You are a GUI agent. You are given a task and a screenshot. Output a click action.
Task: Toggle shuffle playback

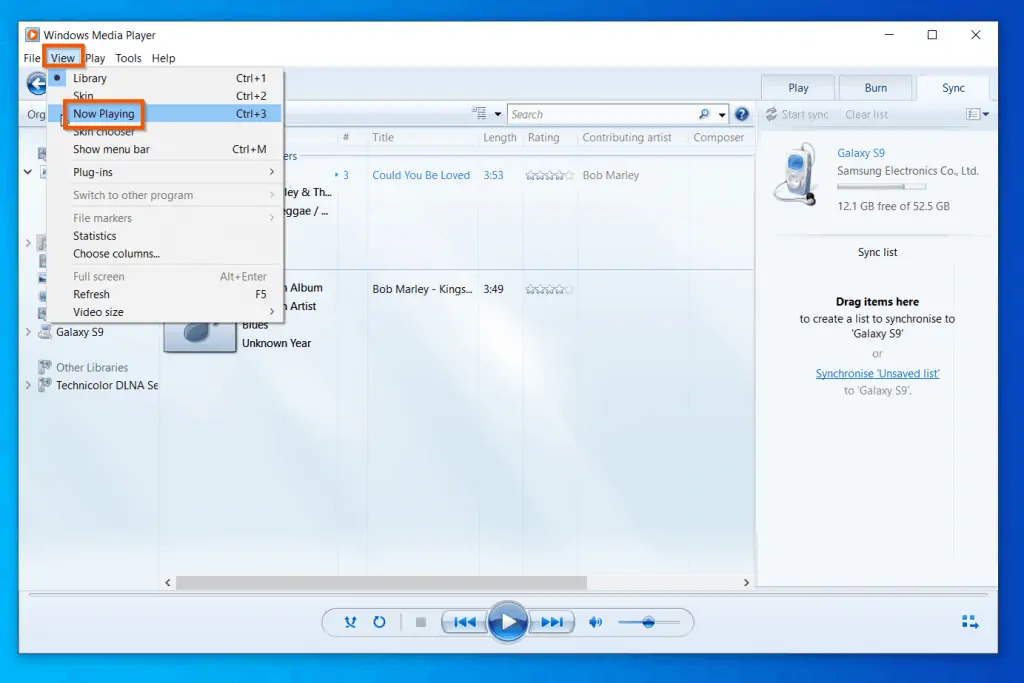[349, 622]
